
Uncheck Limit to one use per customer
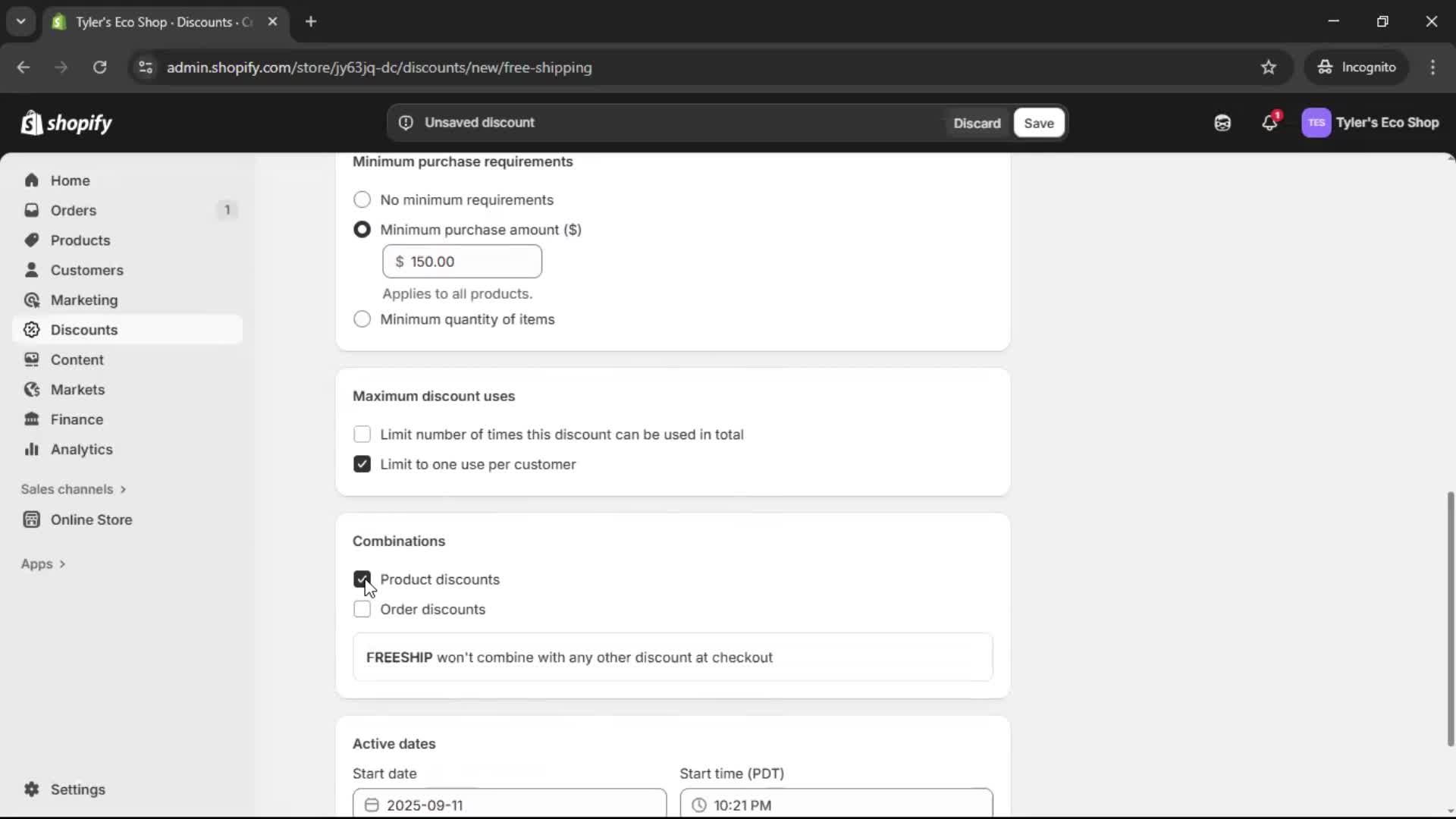coord(362,463)
